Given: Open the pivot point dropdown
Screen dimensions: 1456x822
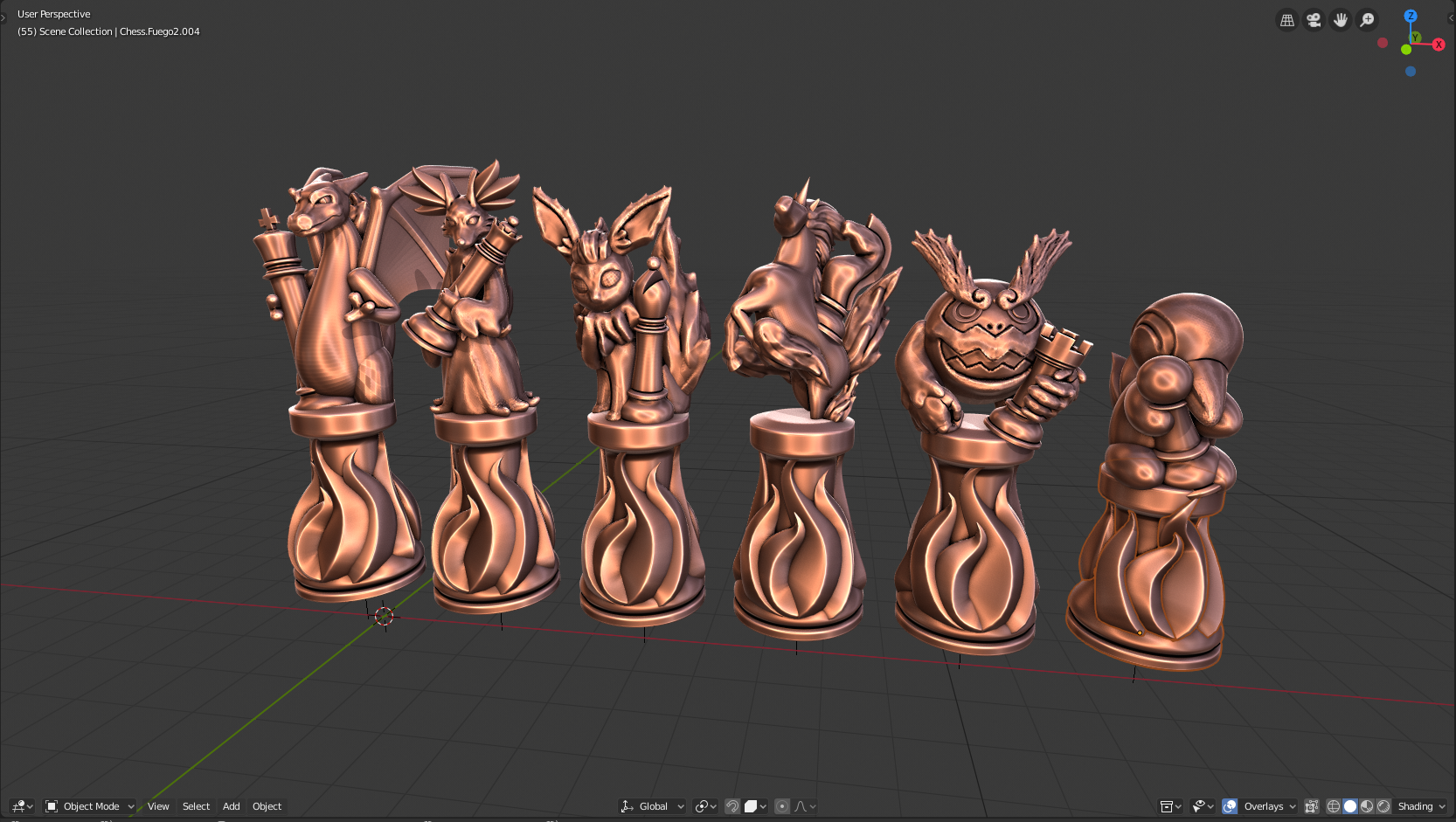Looking at the screenshot, I should [705, 806].
